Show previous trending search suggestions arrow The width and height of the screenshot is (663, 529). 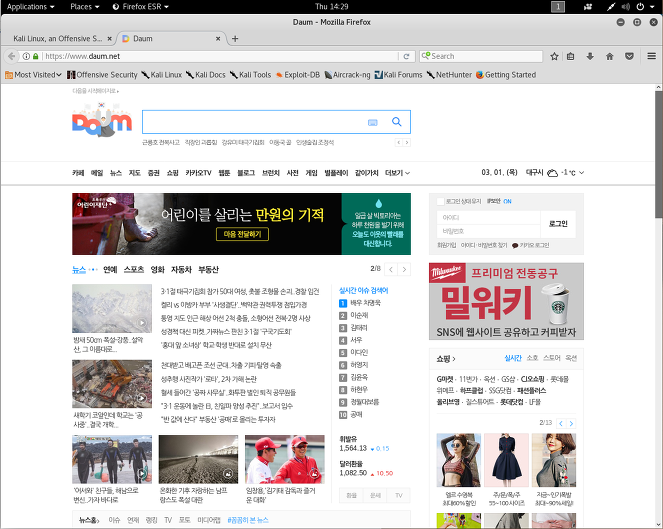(399, 143)
